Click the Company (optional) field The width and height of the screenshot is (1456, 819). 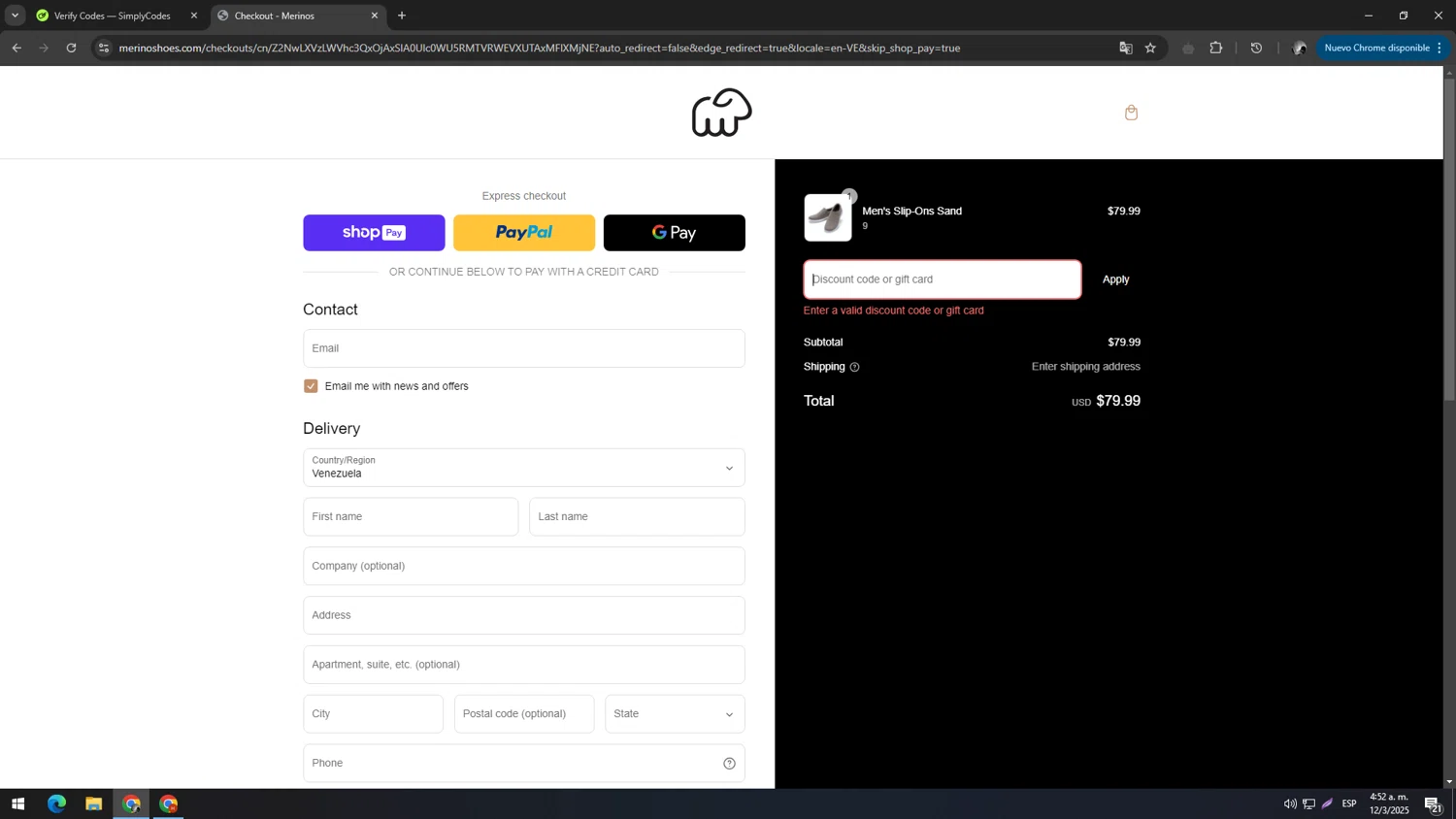524,567
